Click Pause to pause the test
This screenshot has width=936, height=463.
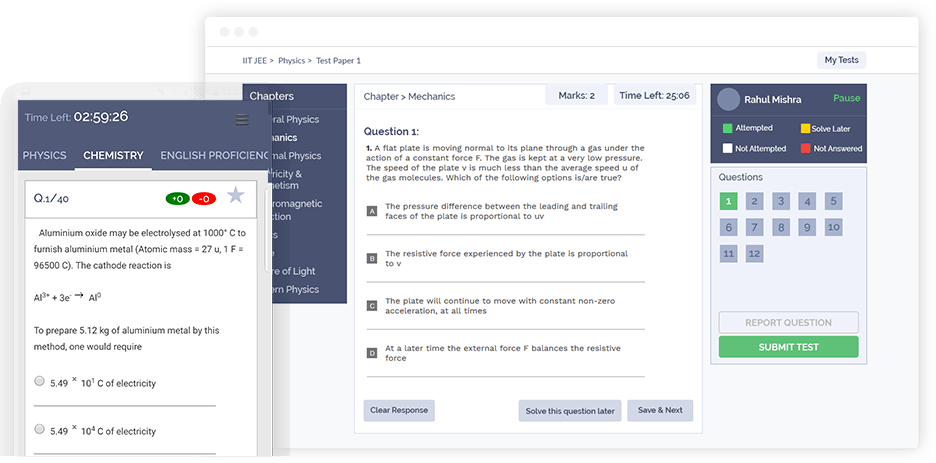pyautogui.click(x=846, y=99)
